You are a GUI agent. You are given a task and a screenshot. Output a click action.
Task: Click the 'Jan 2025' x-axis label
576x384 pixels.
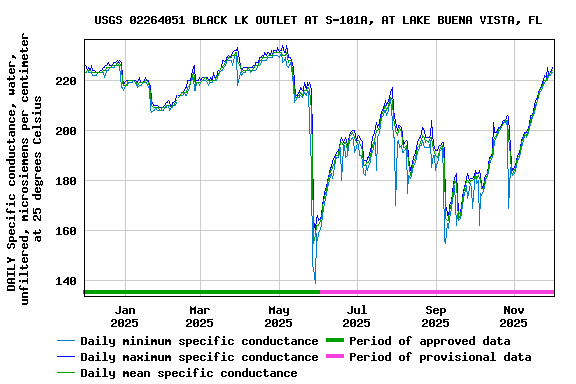pos(125,317)
